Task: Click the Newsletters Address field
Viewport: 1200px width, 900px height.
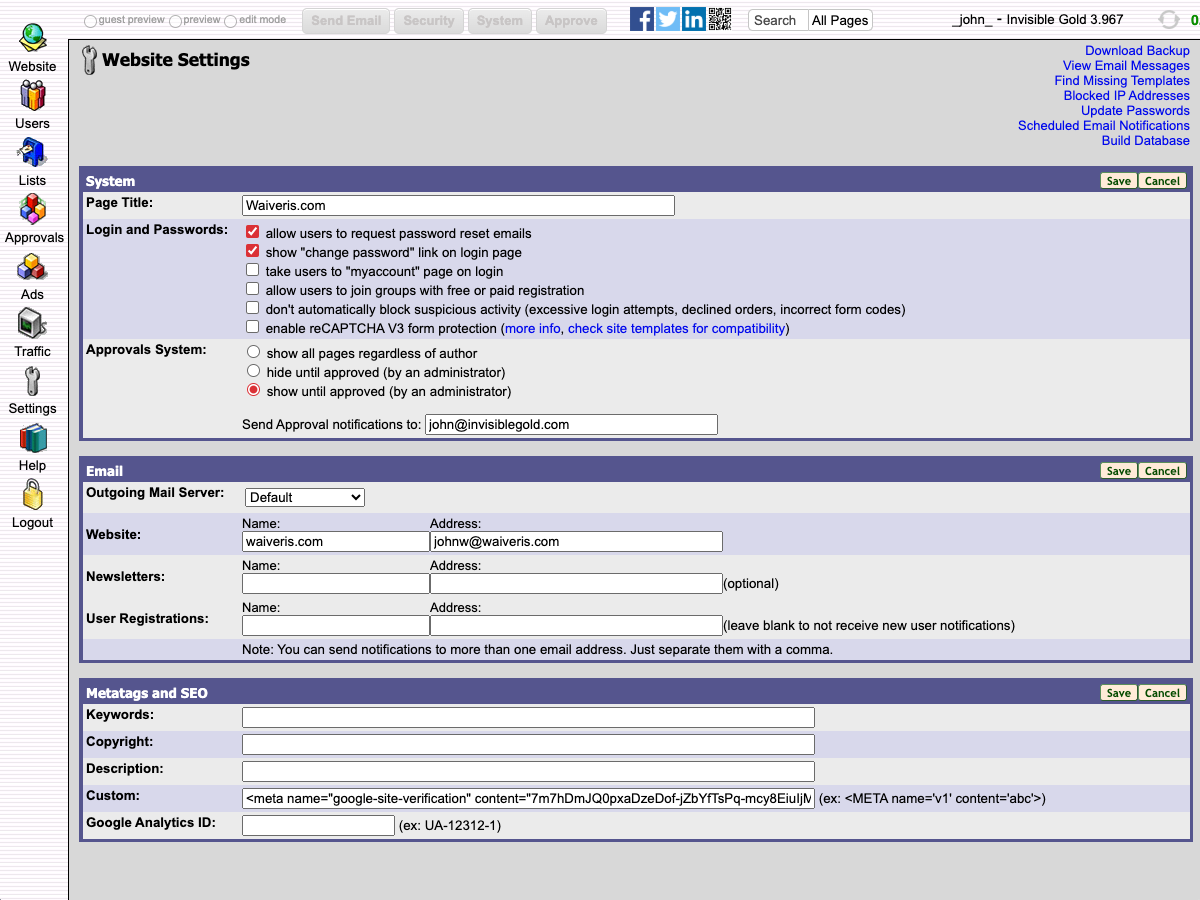Action: (576, 583)
